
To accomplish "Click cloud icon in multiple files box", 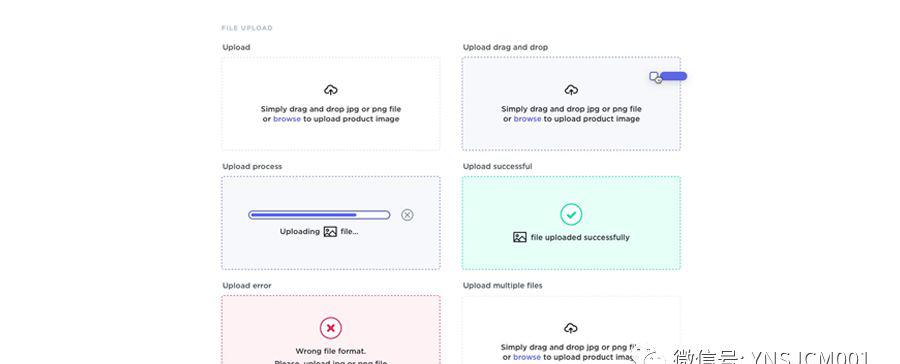I will 571,328.
